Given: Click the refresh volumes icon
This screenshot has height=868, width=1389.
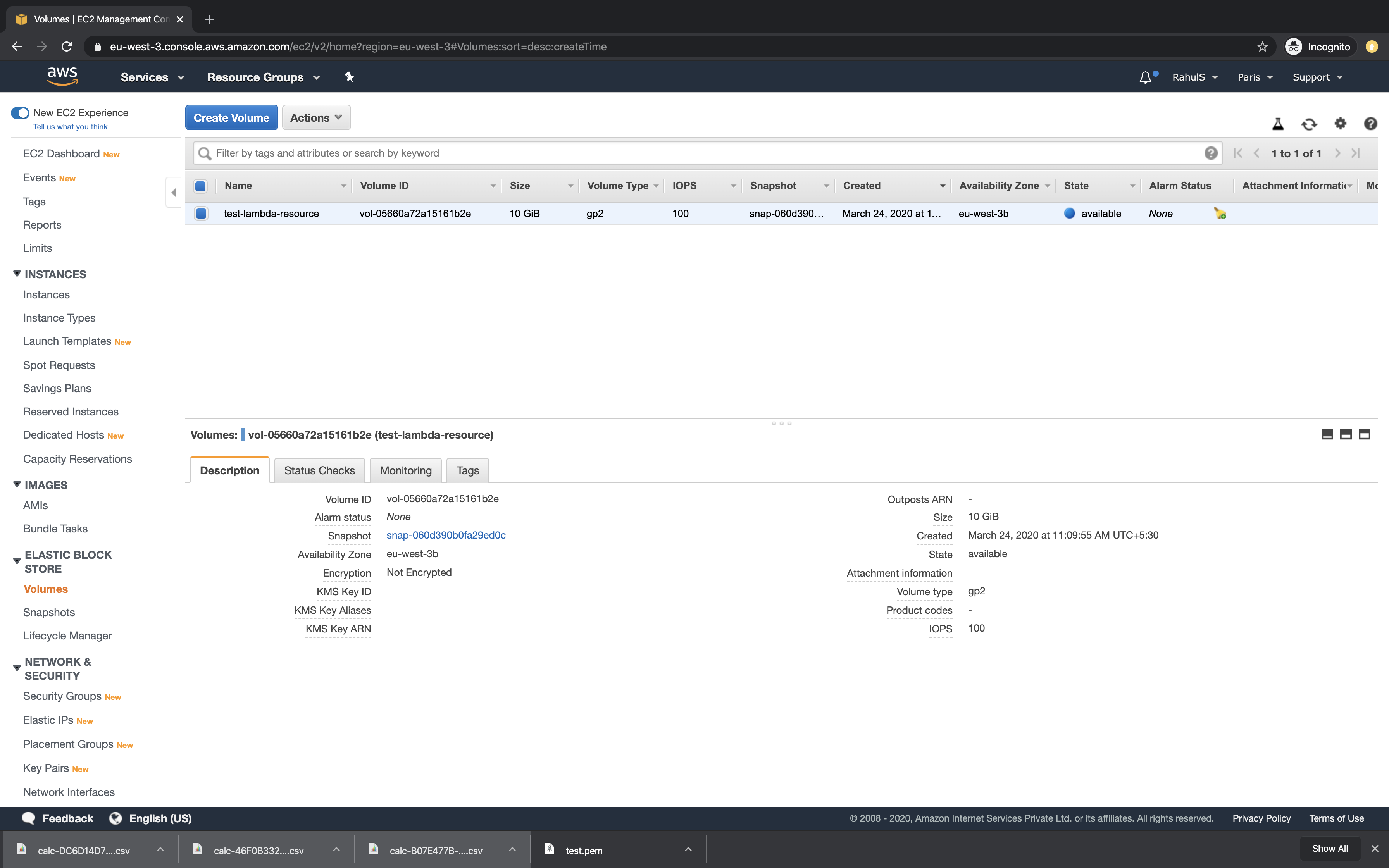Looking at the screenshot, I should (x=1309, y=124).
